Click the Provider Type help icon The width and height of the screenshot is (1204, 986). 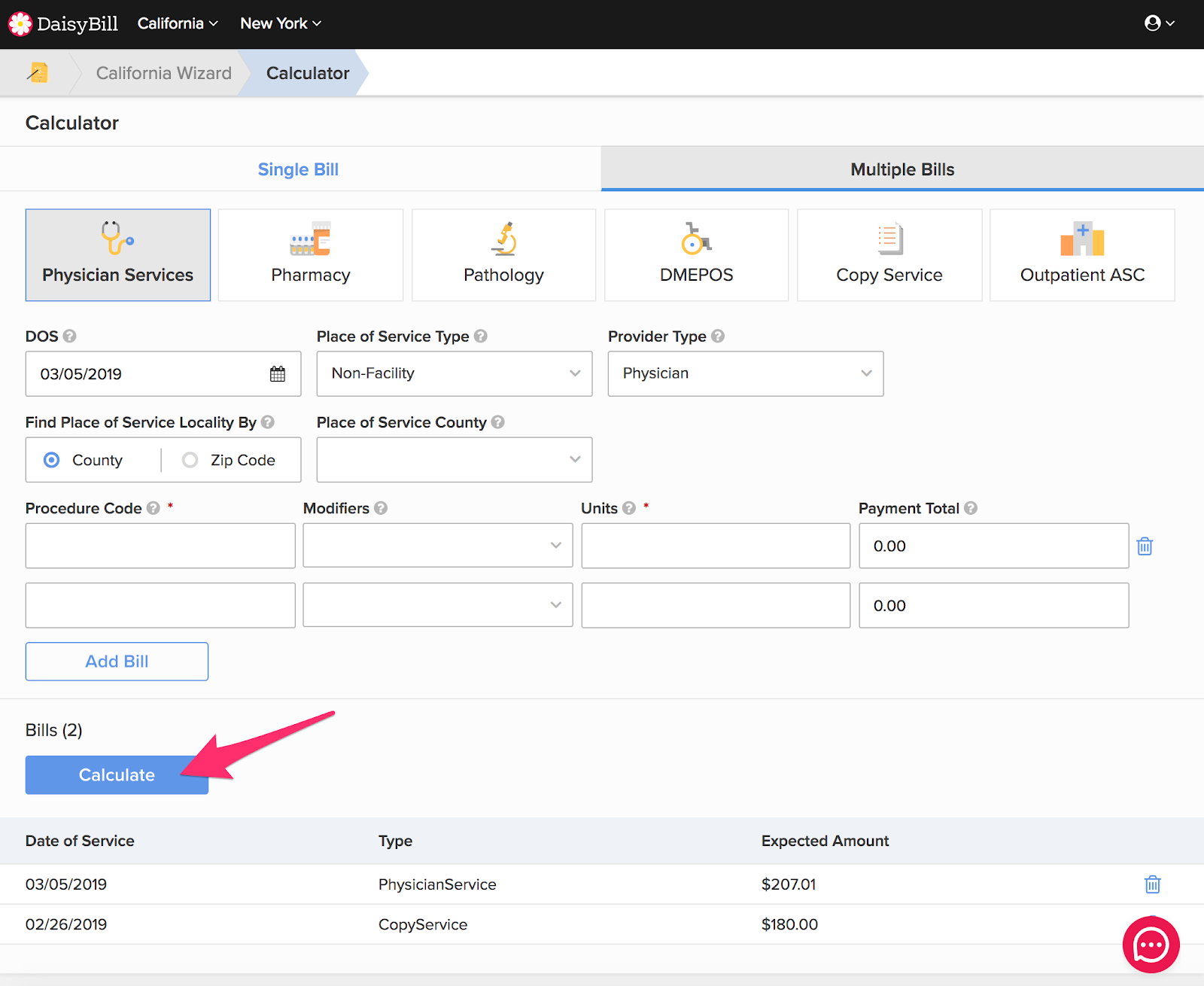click(x=718, y=336)
